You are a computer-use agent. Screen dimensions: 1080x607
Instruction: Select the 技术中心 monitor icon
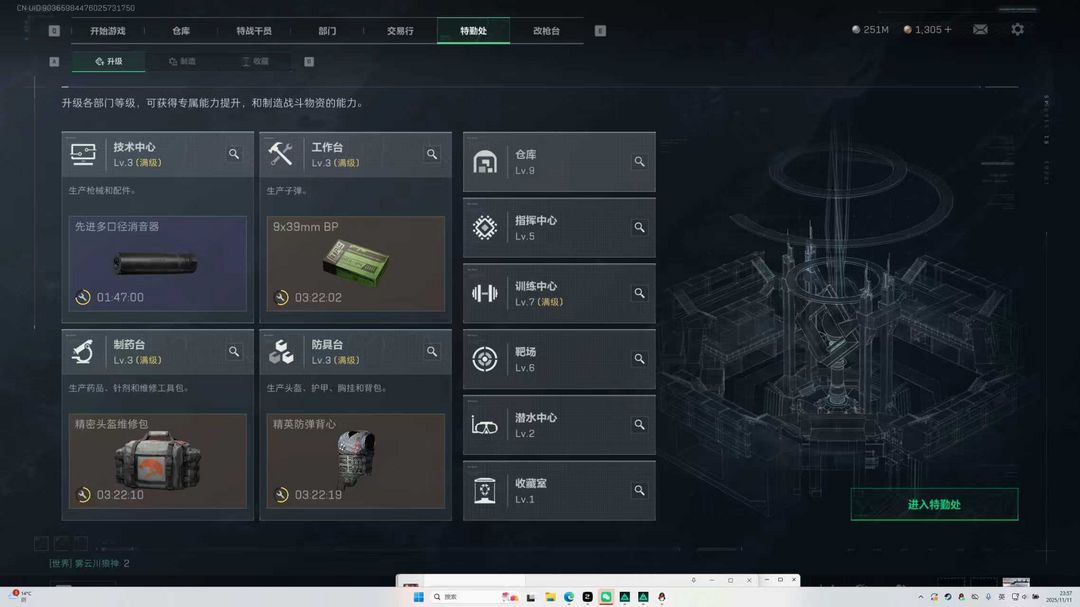click(x=84, y=154)
